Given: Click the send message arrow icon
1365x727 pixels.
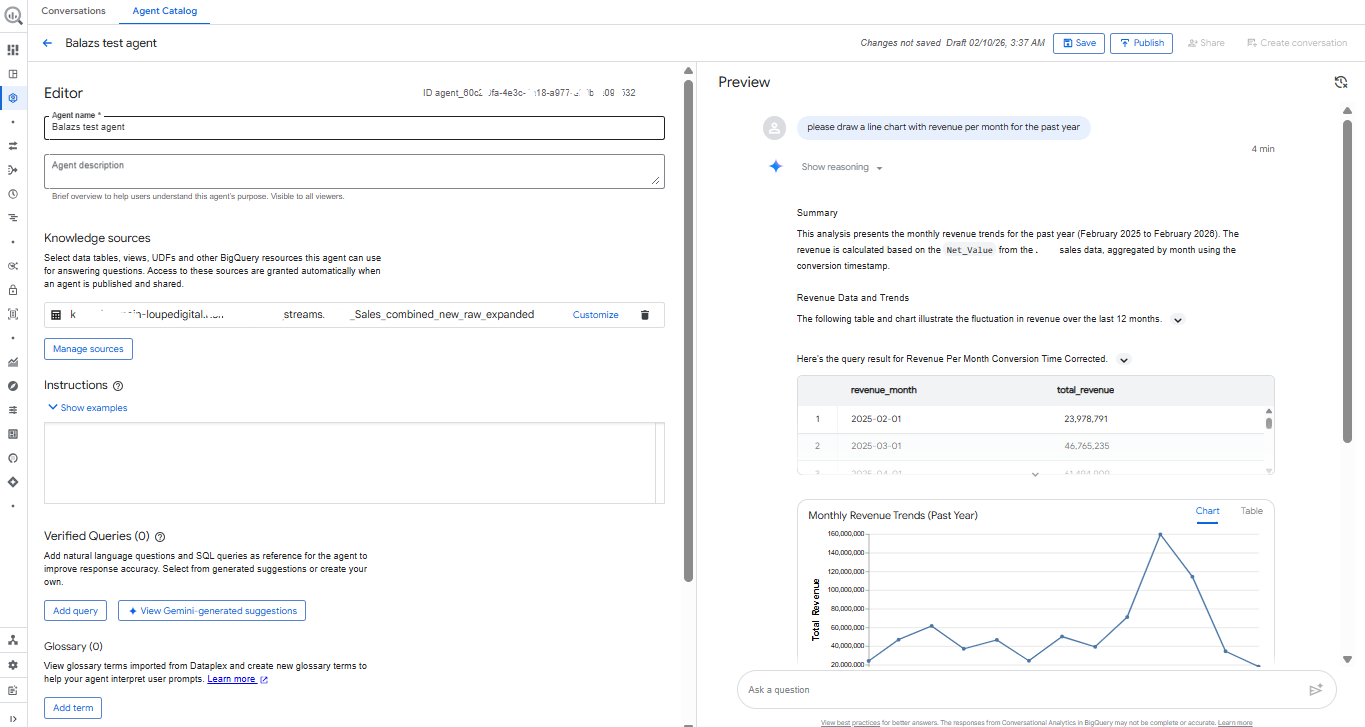Looking at the screenshot, I should pyautogui.click(x=1316, y=689).
